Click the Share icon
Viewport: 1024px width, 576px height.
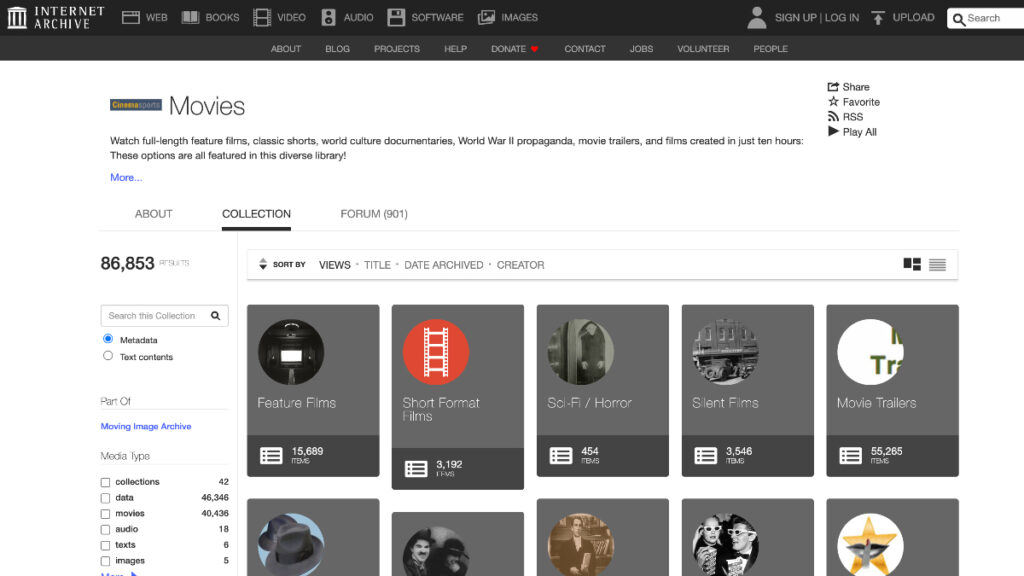click(x=833, y=87)
